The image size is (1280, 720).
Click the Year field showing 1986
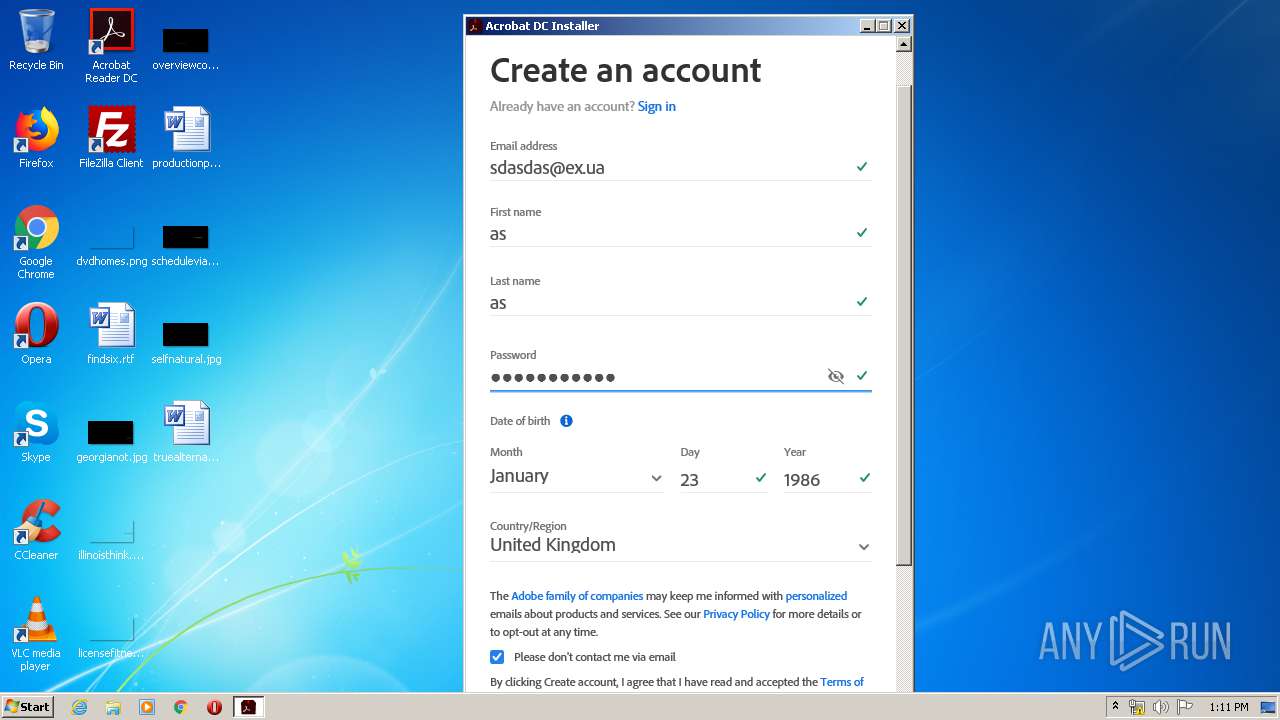pyautogui.click(x=828, y=480)
